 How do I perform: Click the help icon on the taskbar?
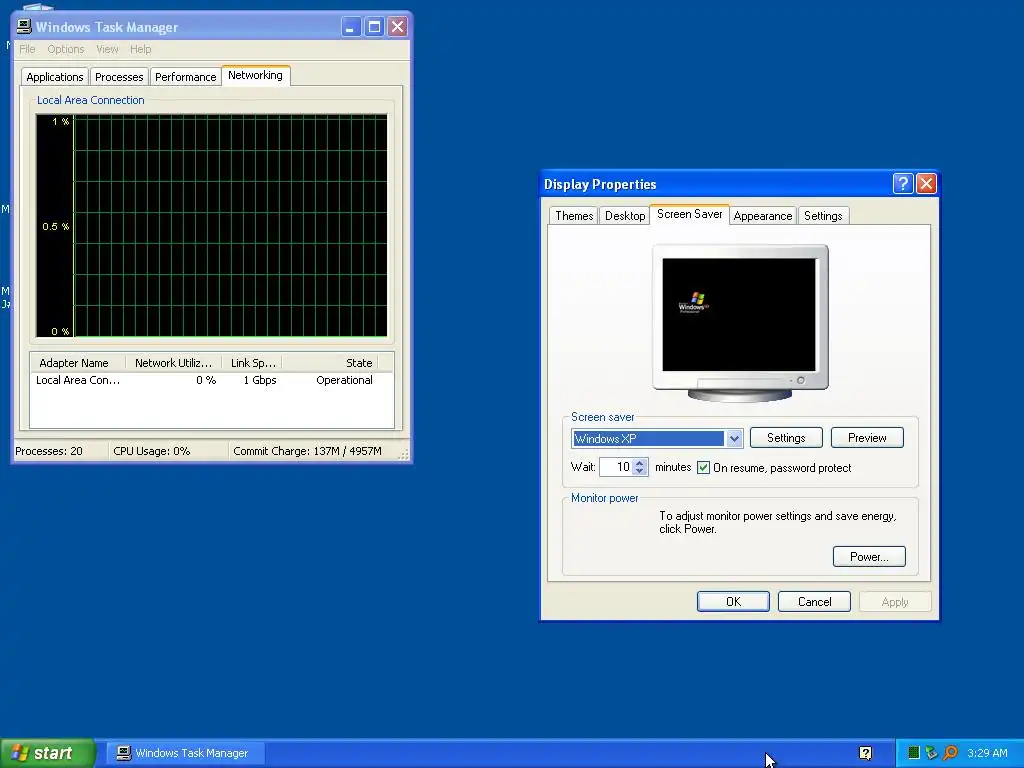pyautogui.click(x=865, y=753)
